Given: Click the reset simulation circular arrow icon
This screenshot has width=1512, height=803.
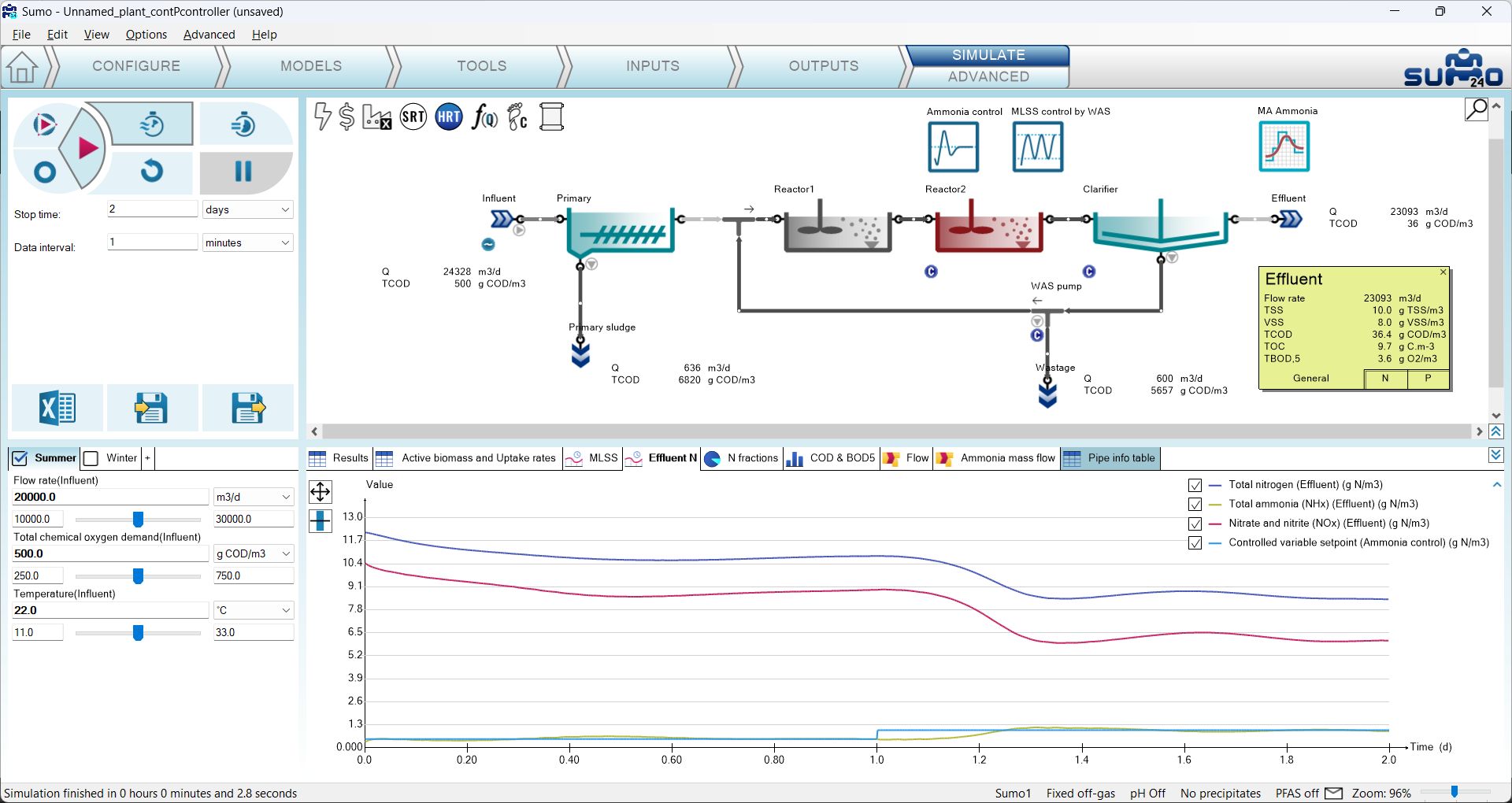Looking at the screenshot, I should point(152,171).
